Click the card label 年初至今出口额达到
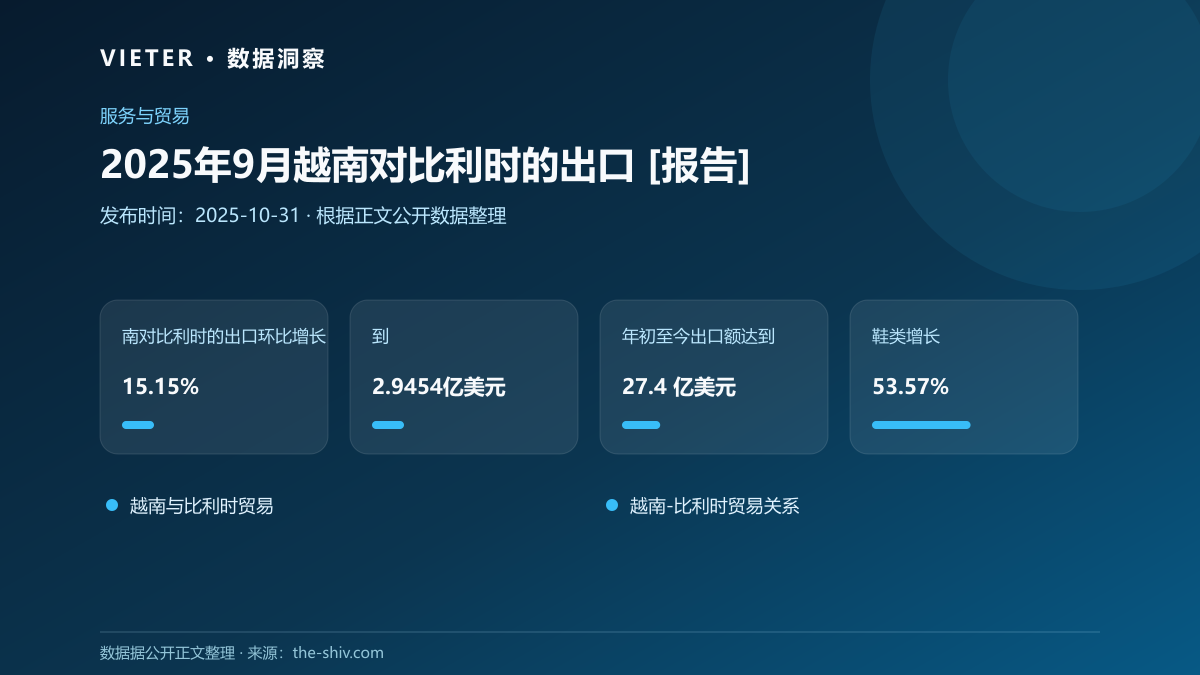1200x675 pixels. [698, 336]
